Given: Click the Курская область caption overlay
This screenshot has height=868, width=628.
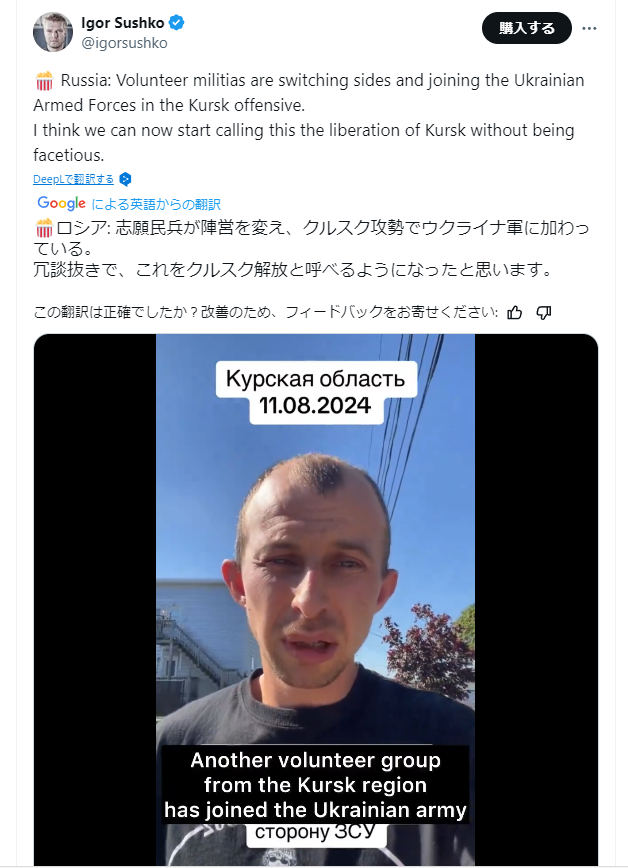Looking at the screenshot, I should 316,379.
